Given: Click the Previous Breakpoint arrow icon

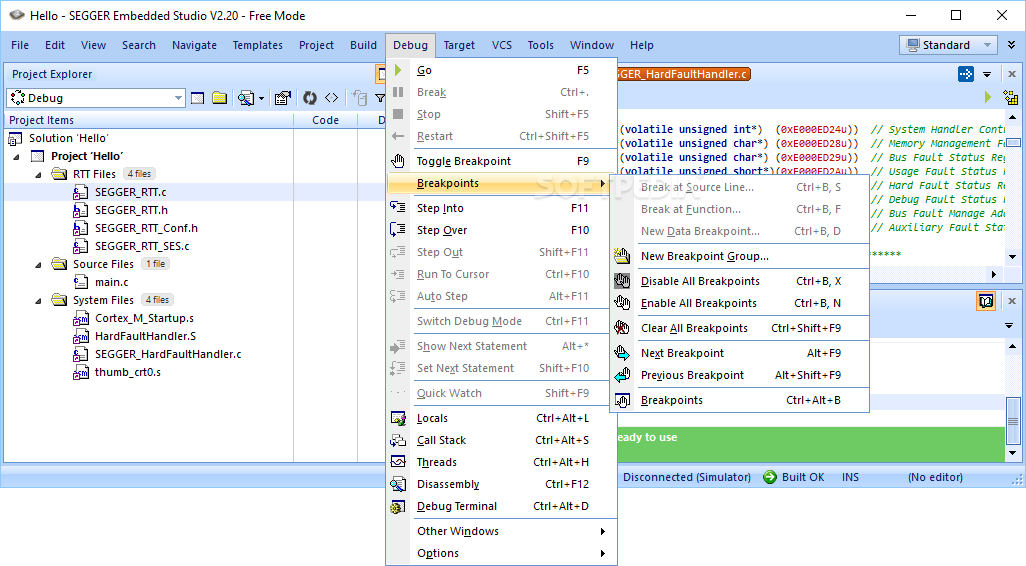Looking at the screenshot, I should pyautogui.click(x=622, y=376).
